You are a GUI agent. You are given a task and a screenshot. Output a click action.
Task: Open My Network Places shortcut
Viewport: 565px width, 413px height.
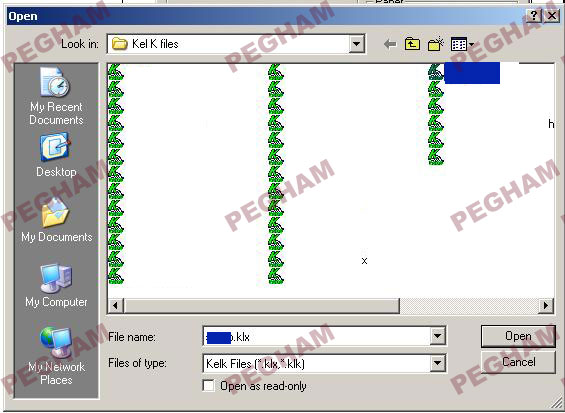[x=56, y=356]
